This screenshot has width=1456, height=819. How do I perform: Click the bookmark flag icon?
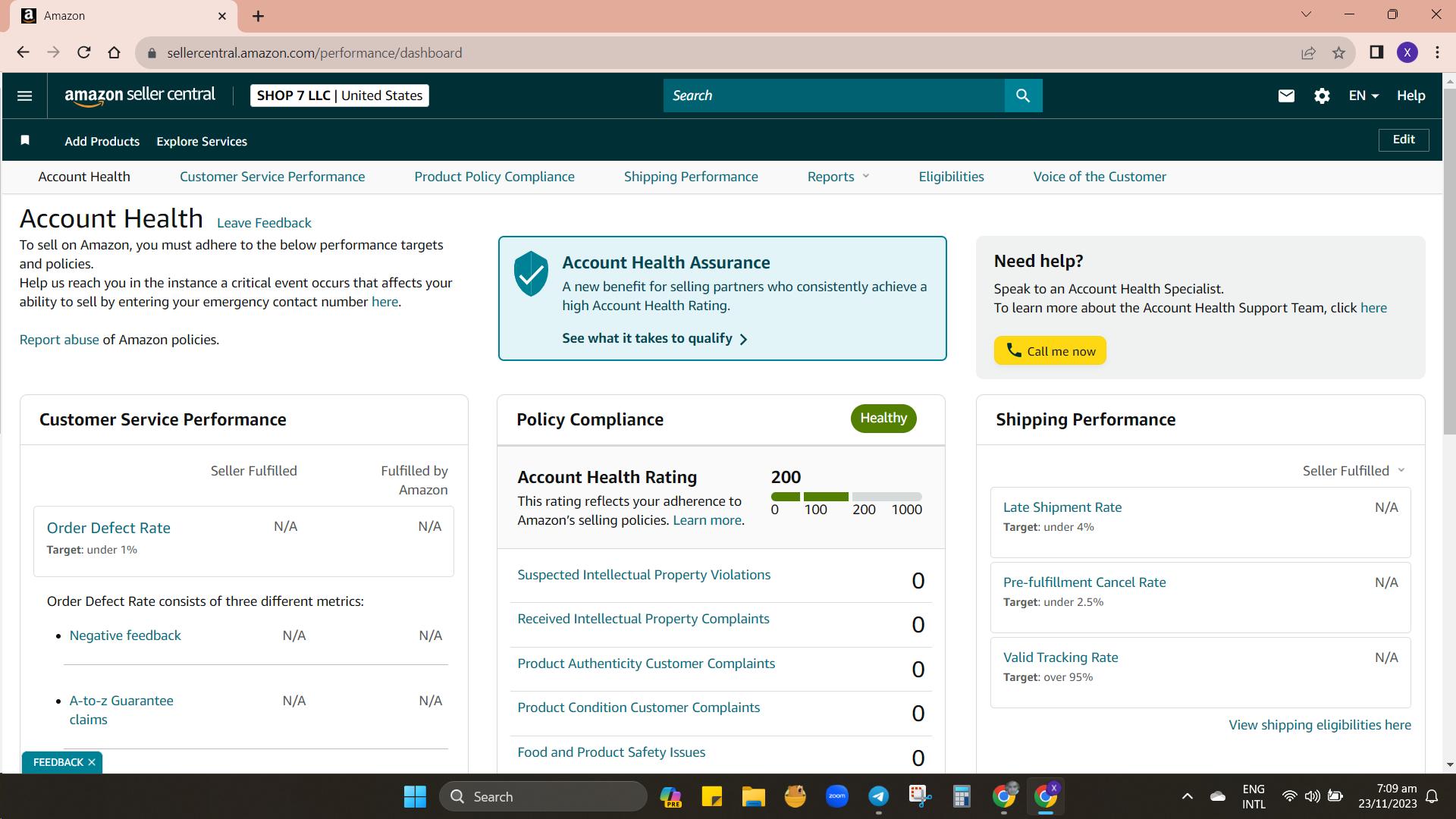point(25,140)
